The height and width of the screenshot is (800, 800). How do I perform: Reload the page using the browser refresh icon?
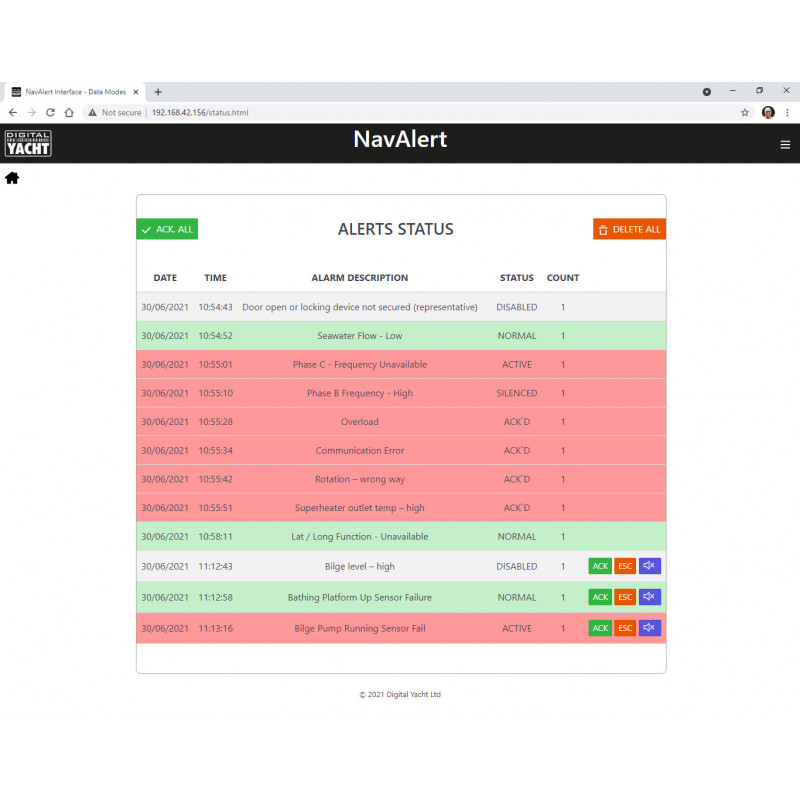pos(50,113)
